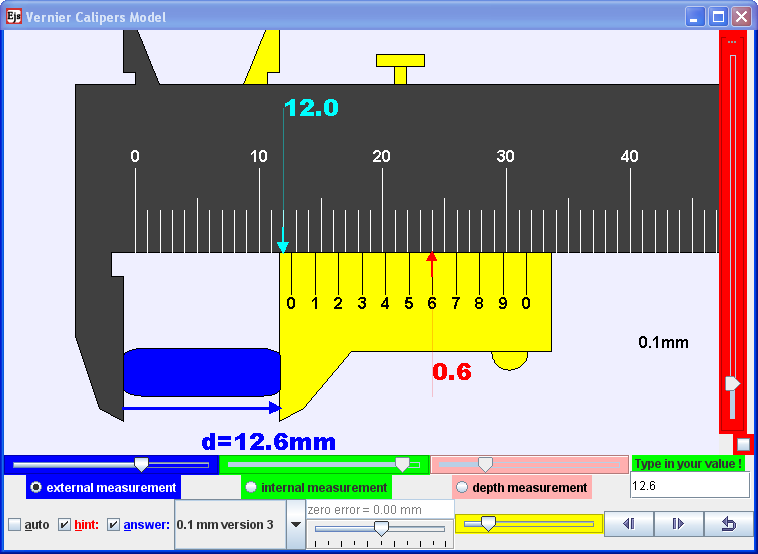The width and height of the screenshot is (758, 554).
Task: Click the small white square below red slider
Action: pos(743,444)
